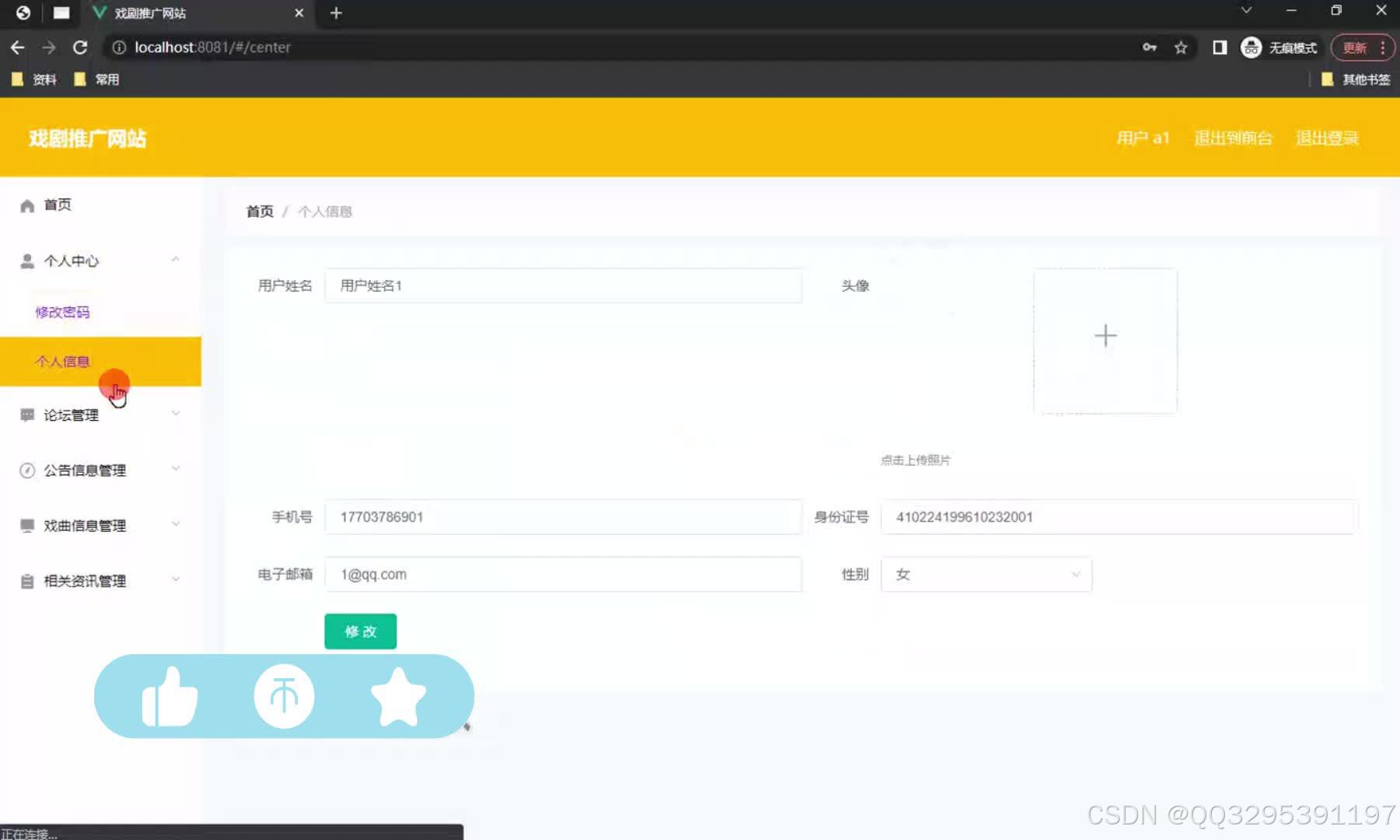This screenshot has width=1400, height=840.
Task: Click the compass icon beside 公告信息管理
Action: [x=27, y=471]
